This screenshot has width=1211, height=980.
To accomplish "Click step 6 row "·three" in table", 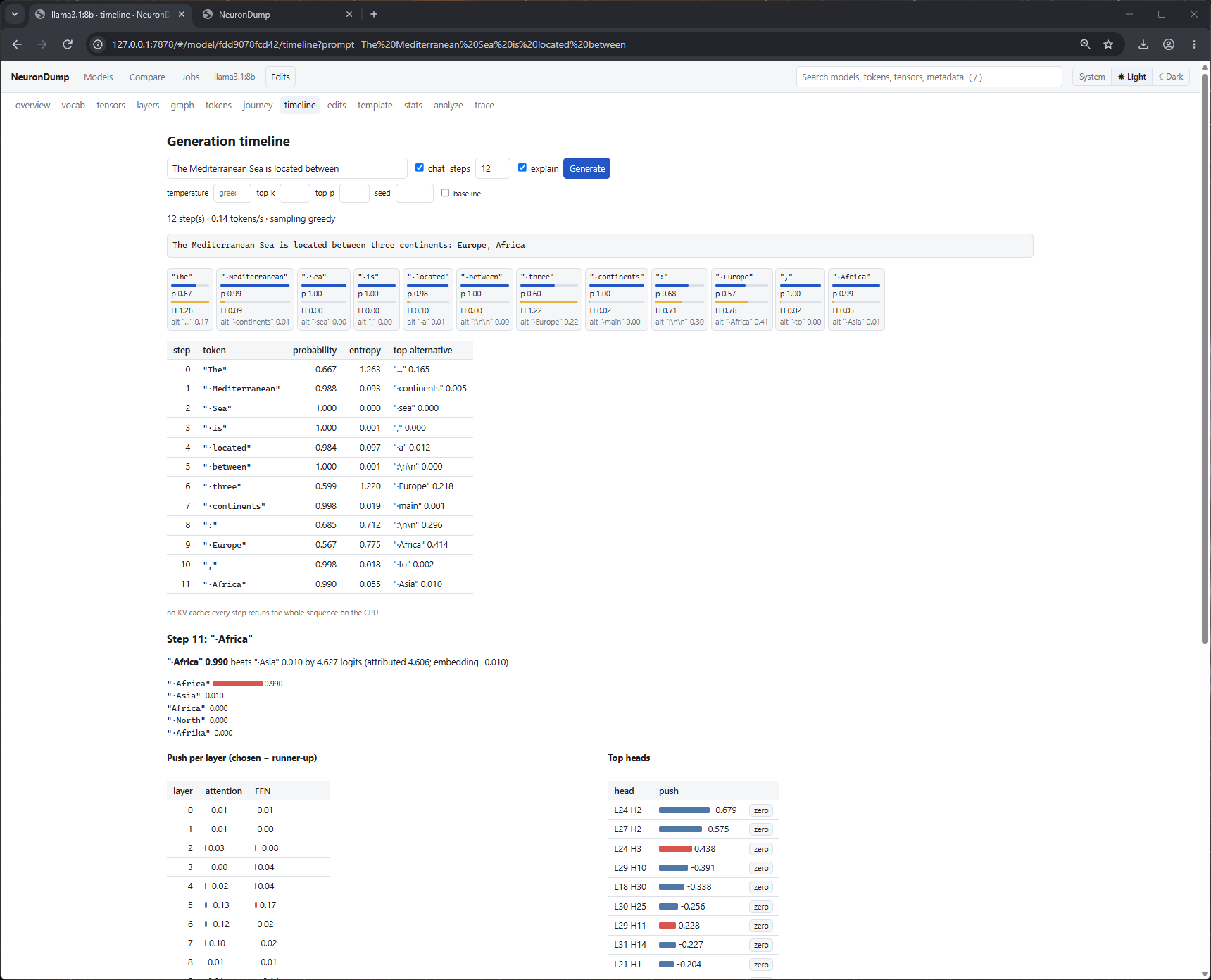I will pyautogui.click(x=320, y=486).
